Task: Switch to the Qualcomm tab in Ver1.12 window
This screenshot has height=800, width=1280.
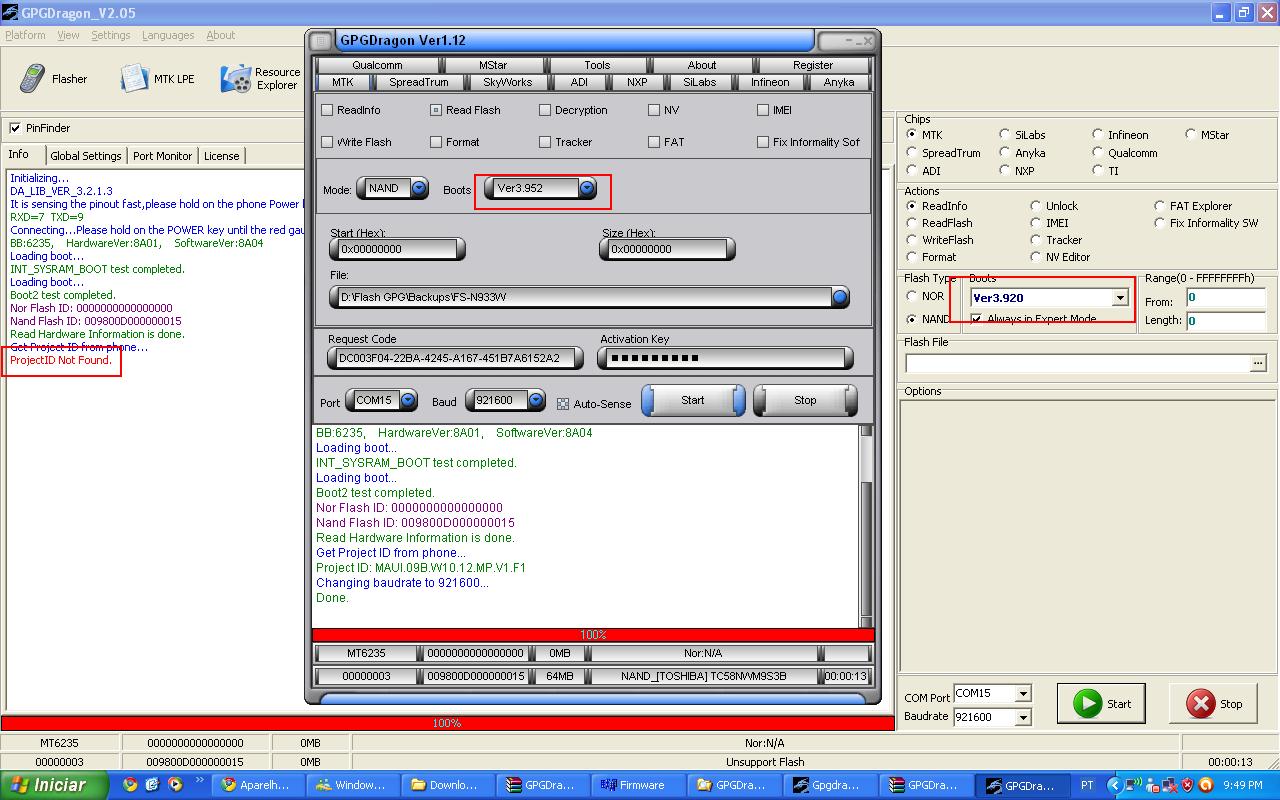Action: [377, 65]
